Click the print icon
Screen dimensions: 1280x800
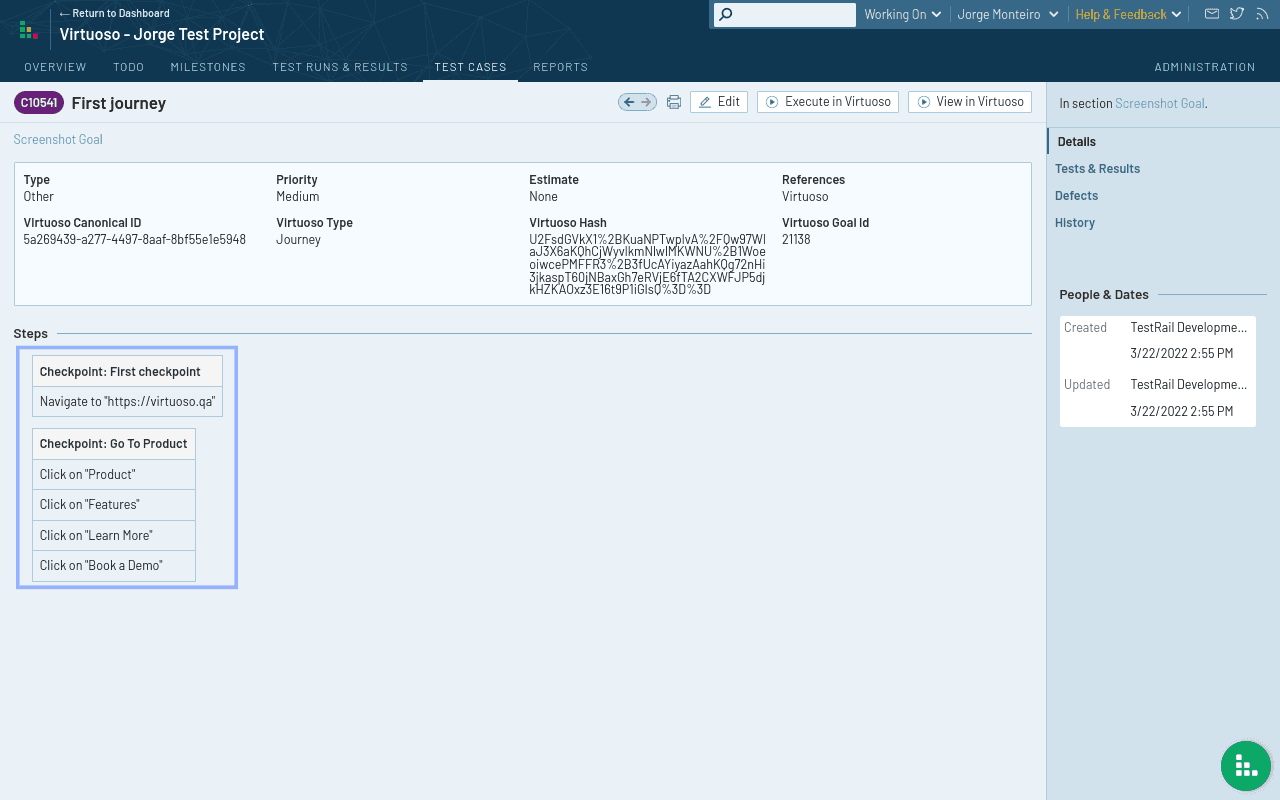click(674, 102)
